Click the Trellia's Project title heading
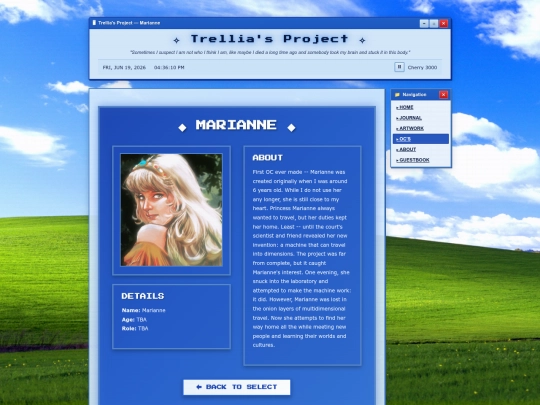Image resolution: width=540 pixels, height=405 pixels. [269, 39]
